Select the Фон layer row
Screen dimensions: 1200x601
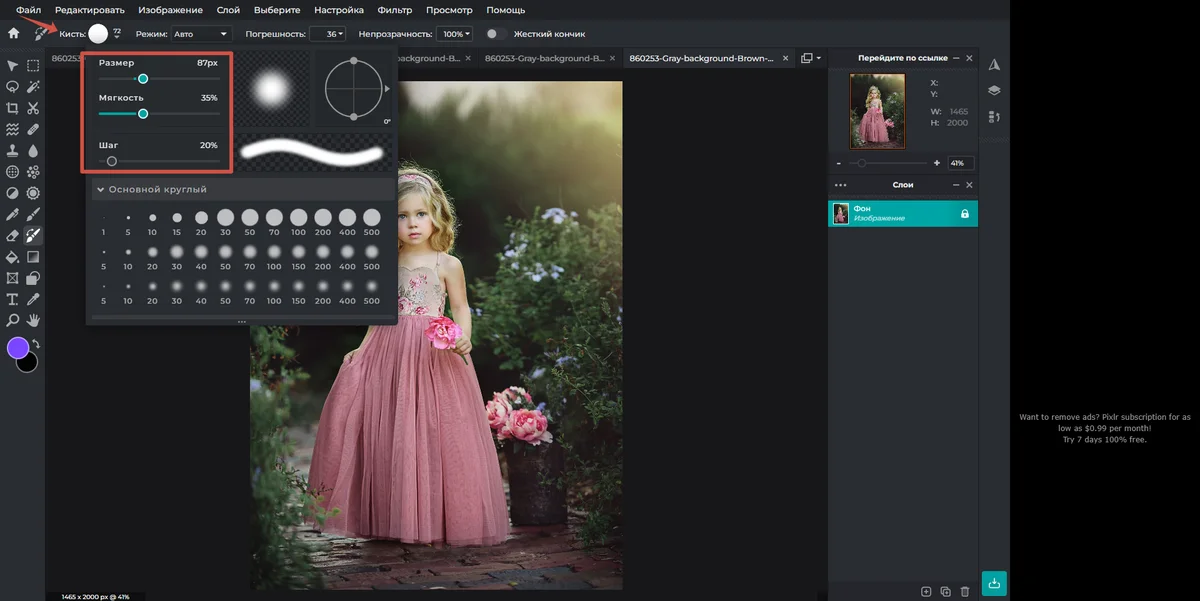[x=903, y=214]
